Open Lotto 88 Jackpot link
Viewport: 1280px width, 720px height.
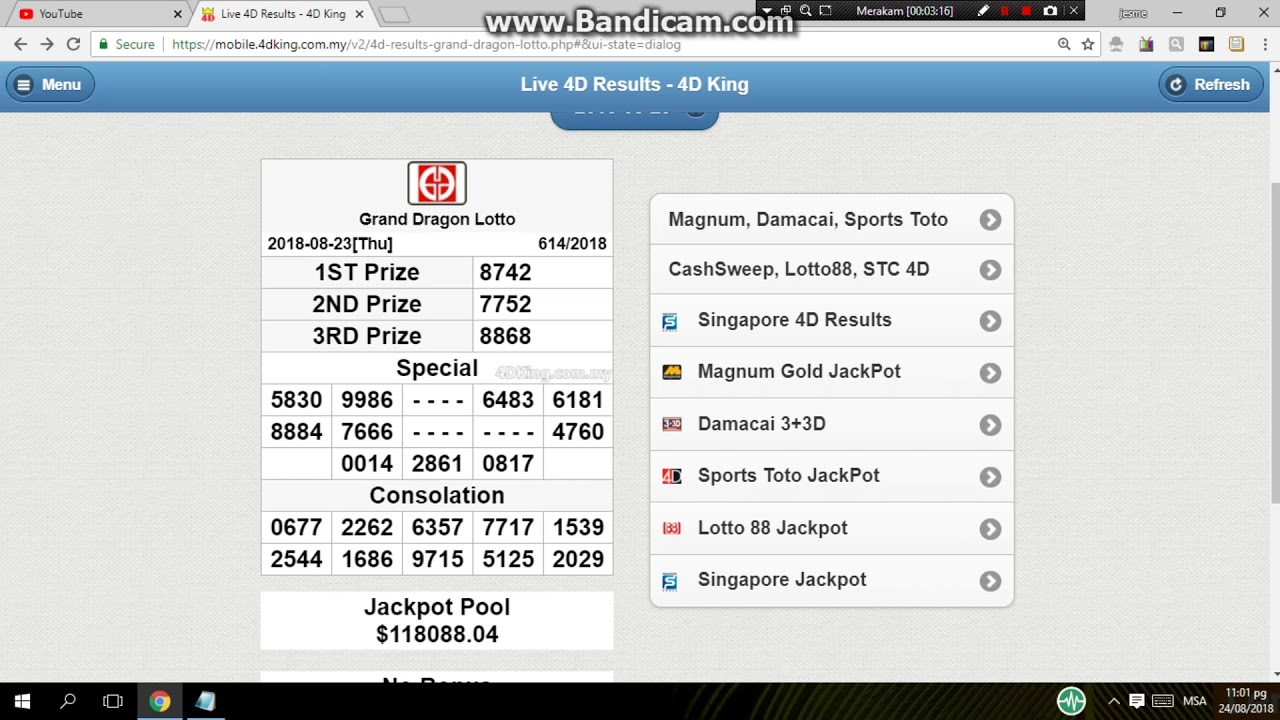click(832, 528)
